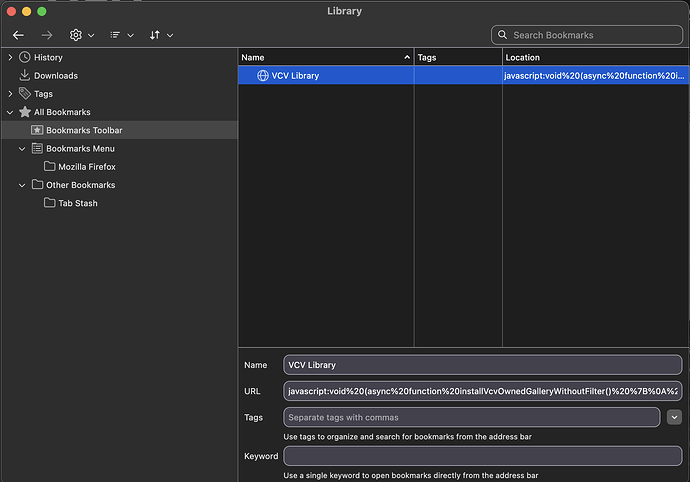Select the Bookmarks Toolbar folder

click(119, 130)
